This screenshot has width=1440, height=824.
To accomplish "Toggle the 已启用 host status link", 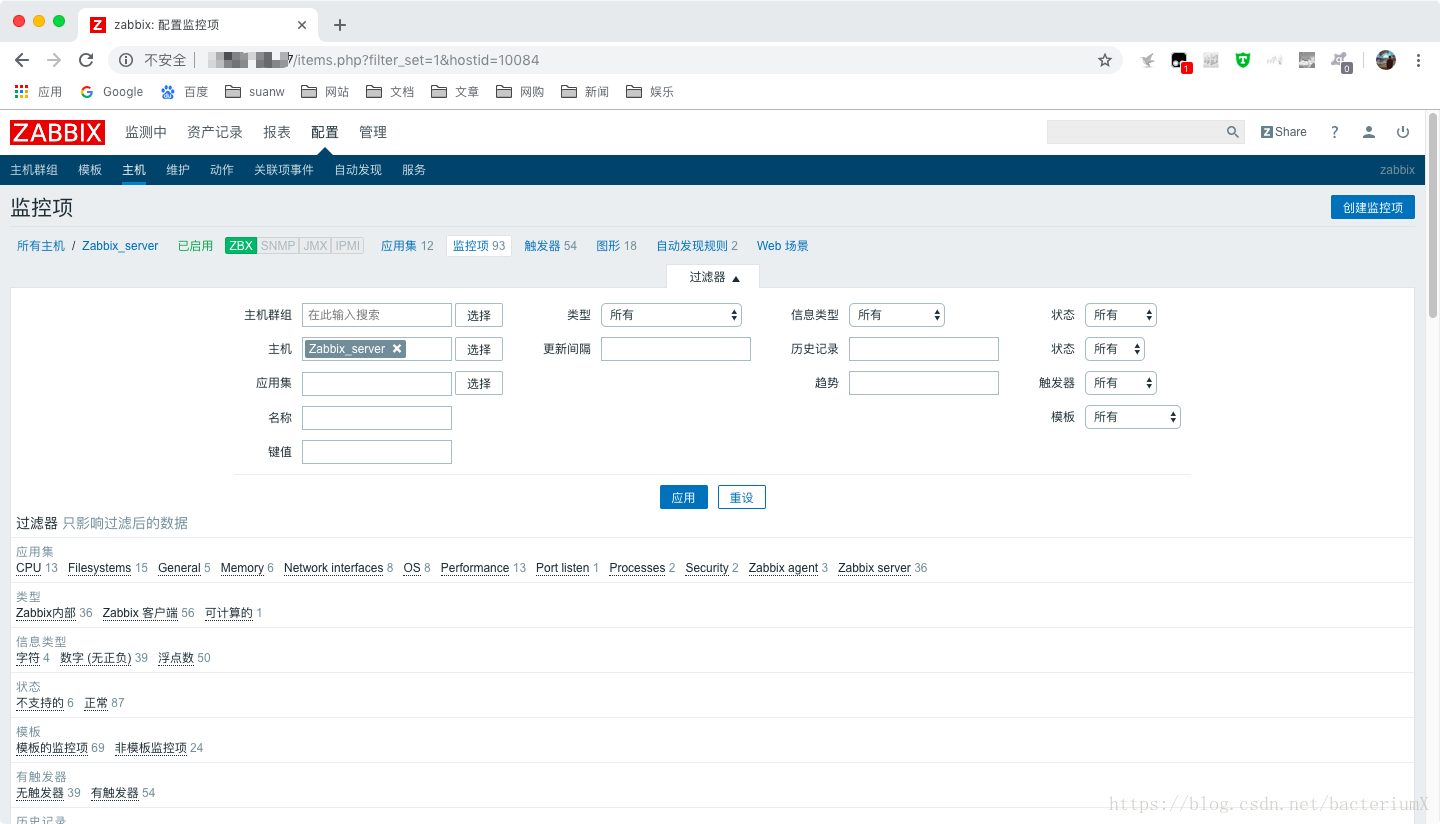I will coord(195,246).
